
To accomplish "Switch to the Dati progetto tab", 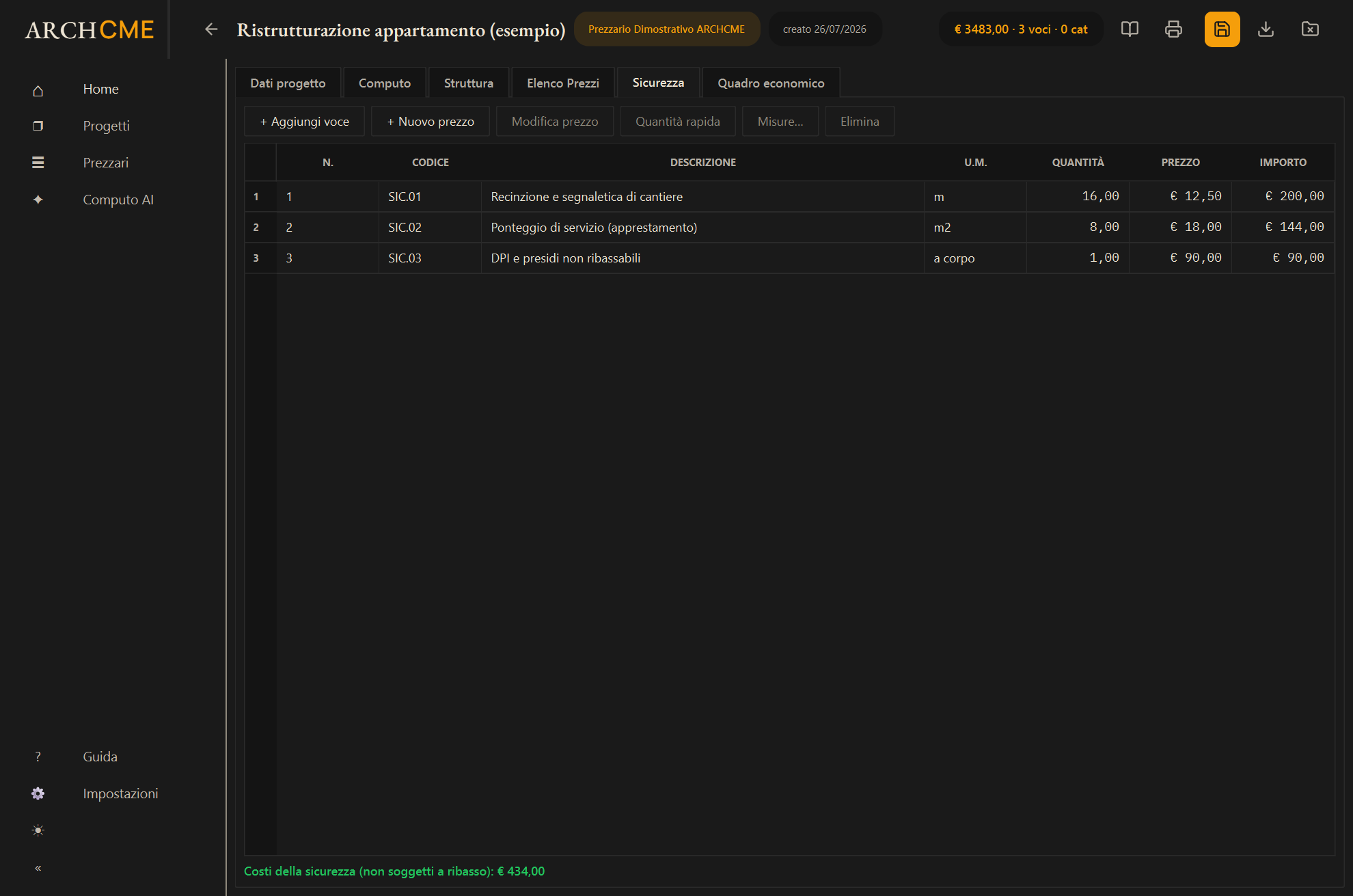I will click(x=288, y=83).
